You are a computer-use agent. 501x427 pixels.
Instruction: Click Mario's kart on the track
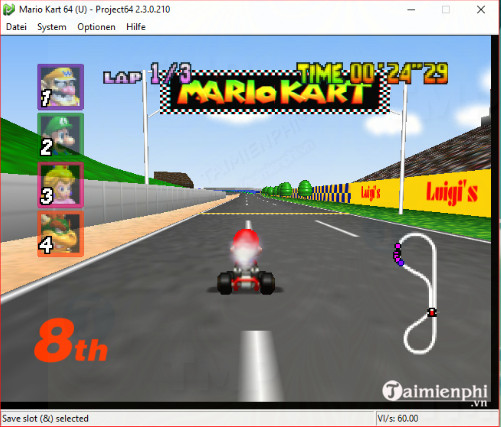click(246, 263)
